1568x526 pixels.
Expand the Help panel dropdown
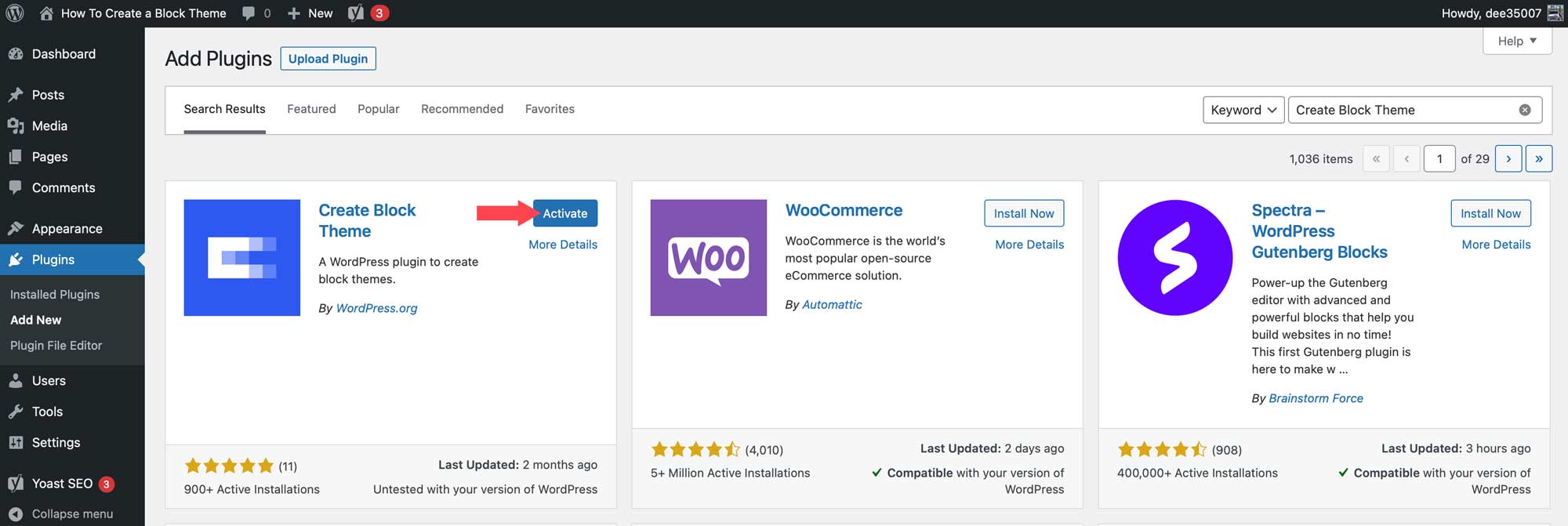click(x=1516, y=41)
